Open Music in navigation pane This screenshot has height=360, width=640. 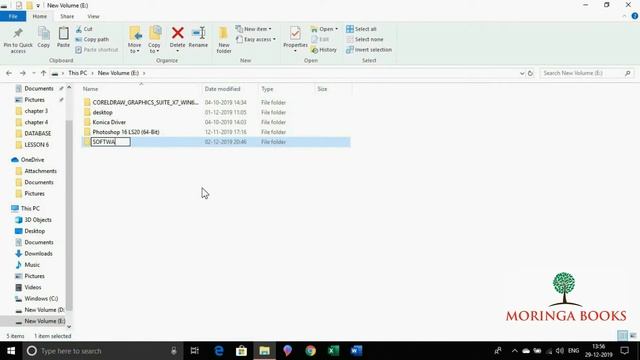click(32, 265)
